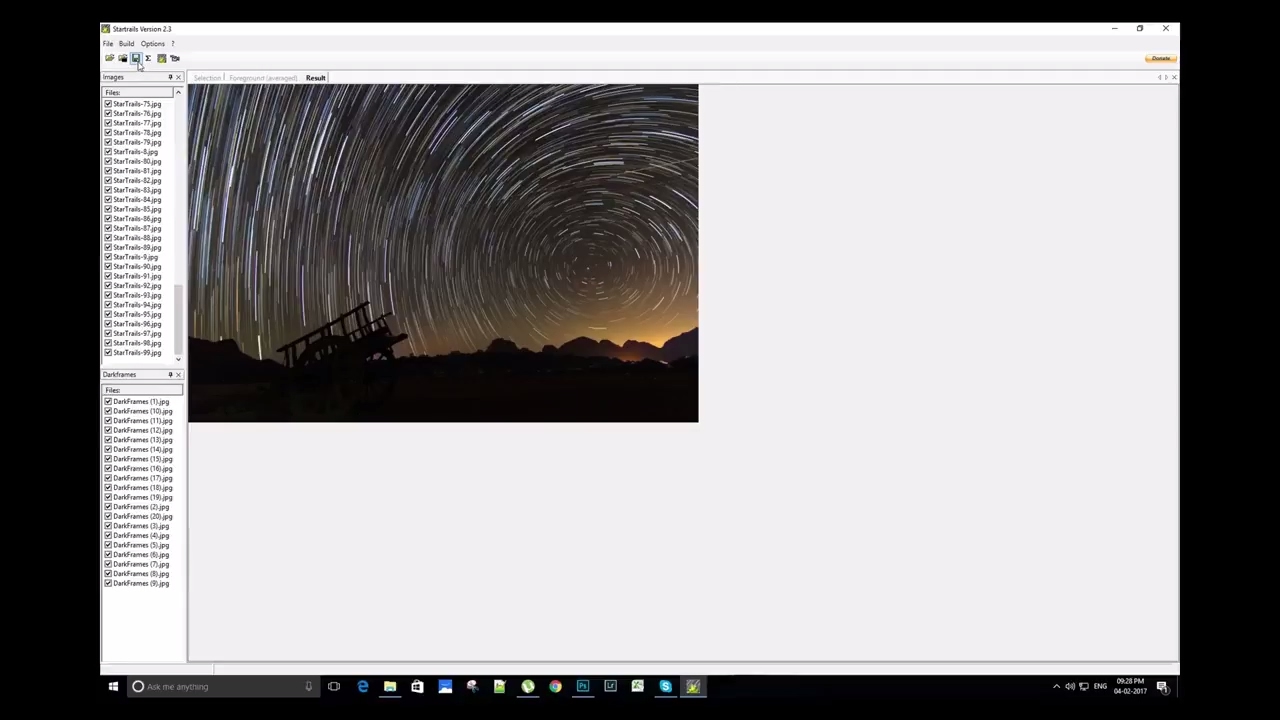Uncheck StarTrails-80.jpg checkbox
1280x720 pixels.
[108, 161]
